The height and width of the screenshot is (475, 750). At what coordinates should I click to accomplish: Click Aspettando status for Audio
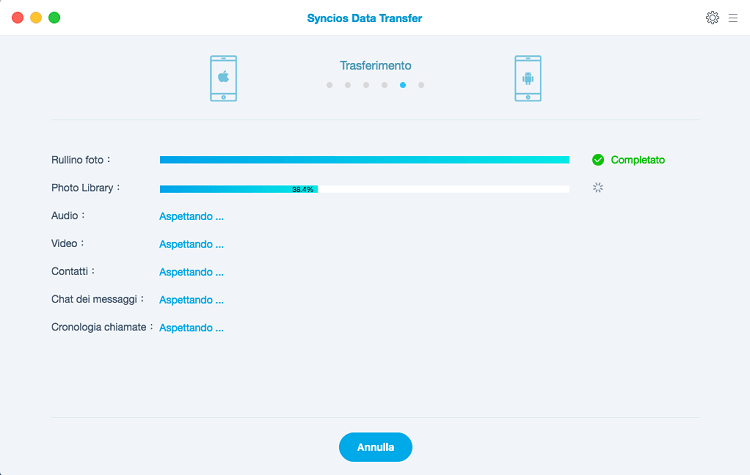pos(191,216)
